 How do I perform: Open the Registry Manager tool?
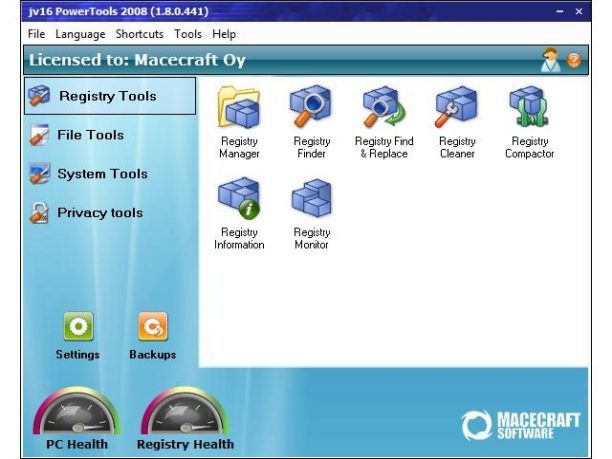point(239,122)
